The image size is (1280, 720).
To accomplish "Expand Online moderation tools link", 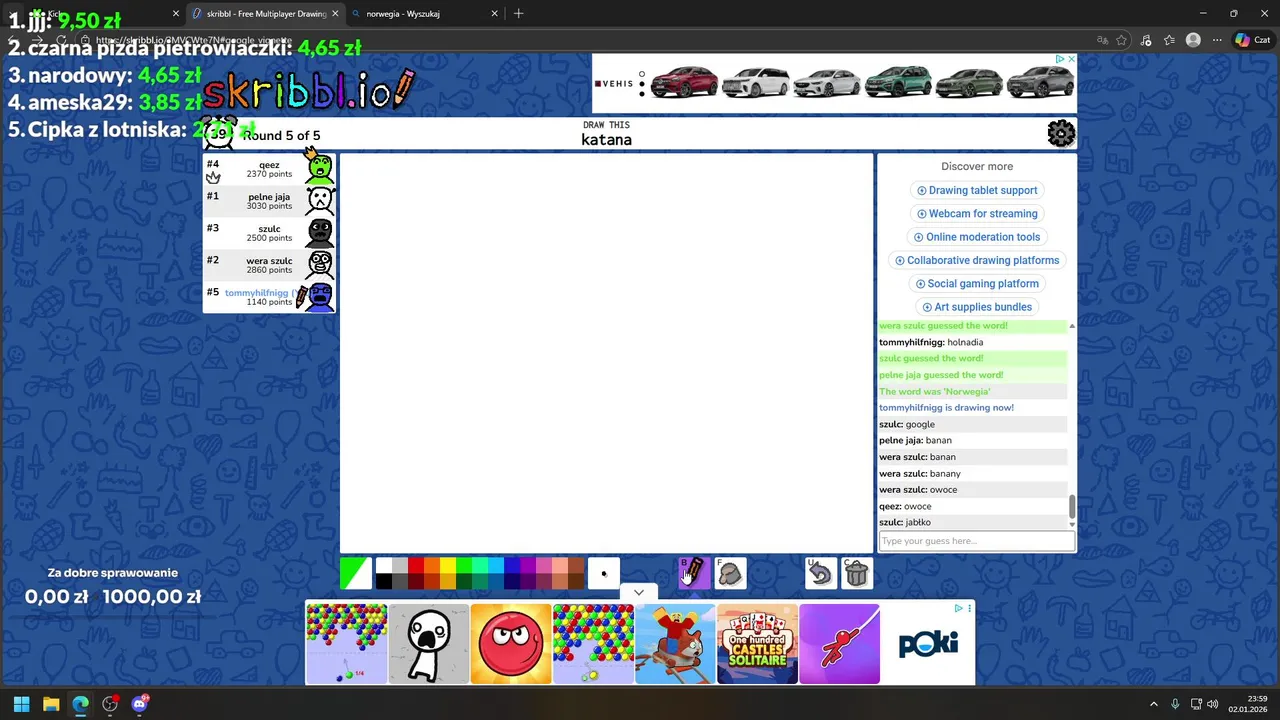I will (977, 237).
